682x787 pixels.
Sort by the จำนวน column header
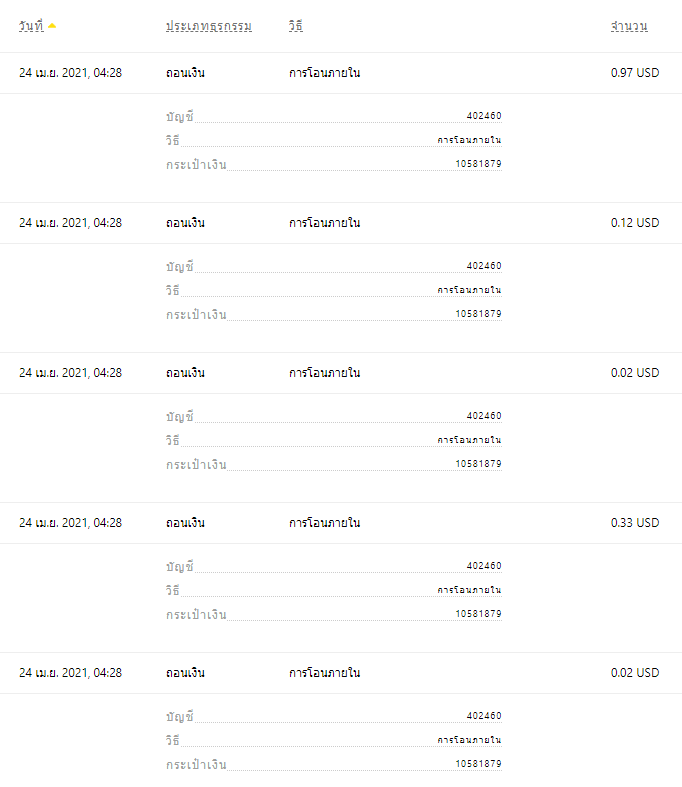[x=629, y=26]
